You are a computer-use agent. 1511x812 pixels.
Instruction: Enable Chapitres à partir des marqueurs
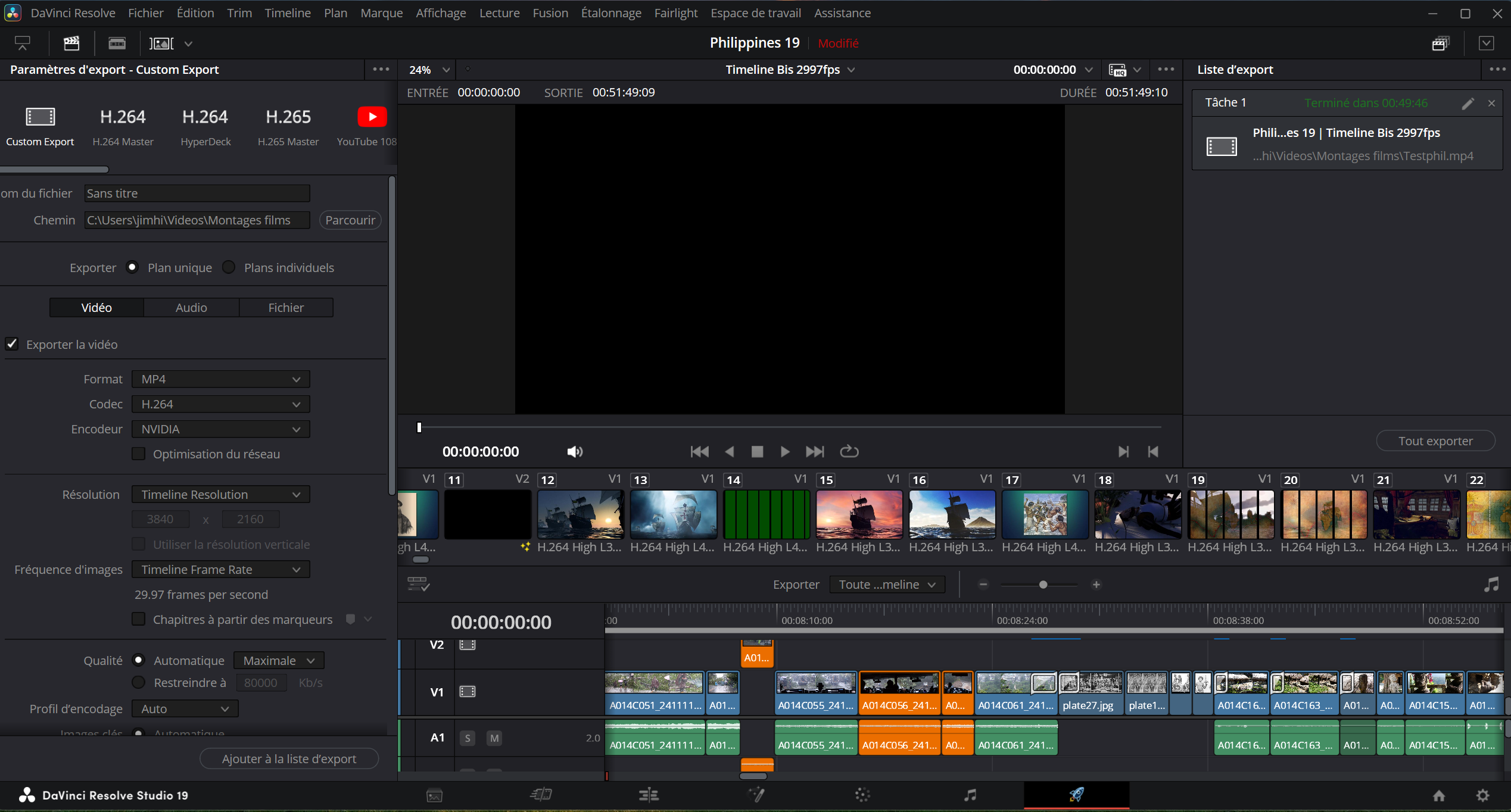click(x=138, y=619)
